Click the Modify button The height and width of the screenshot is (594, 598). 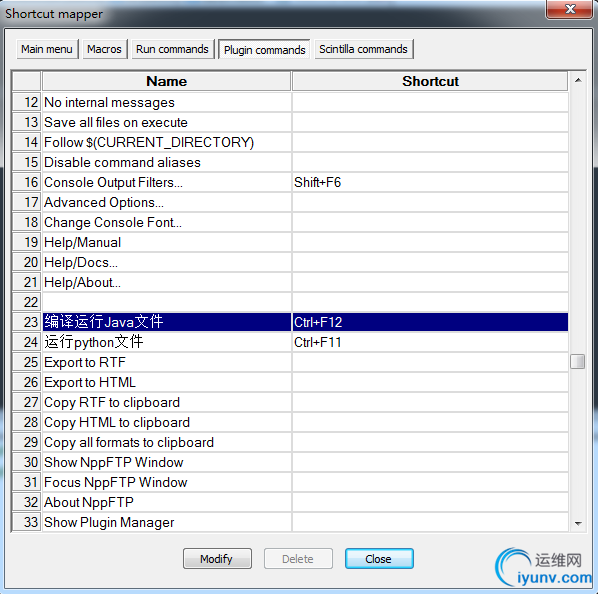point(217,559)
